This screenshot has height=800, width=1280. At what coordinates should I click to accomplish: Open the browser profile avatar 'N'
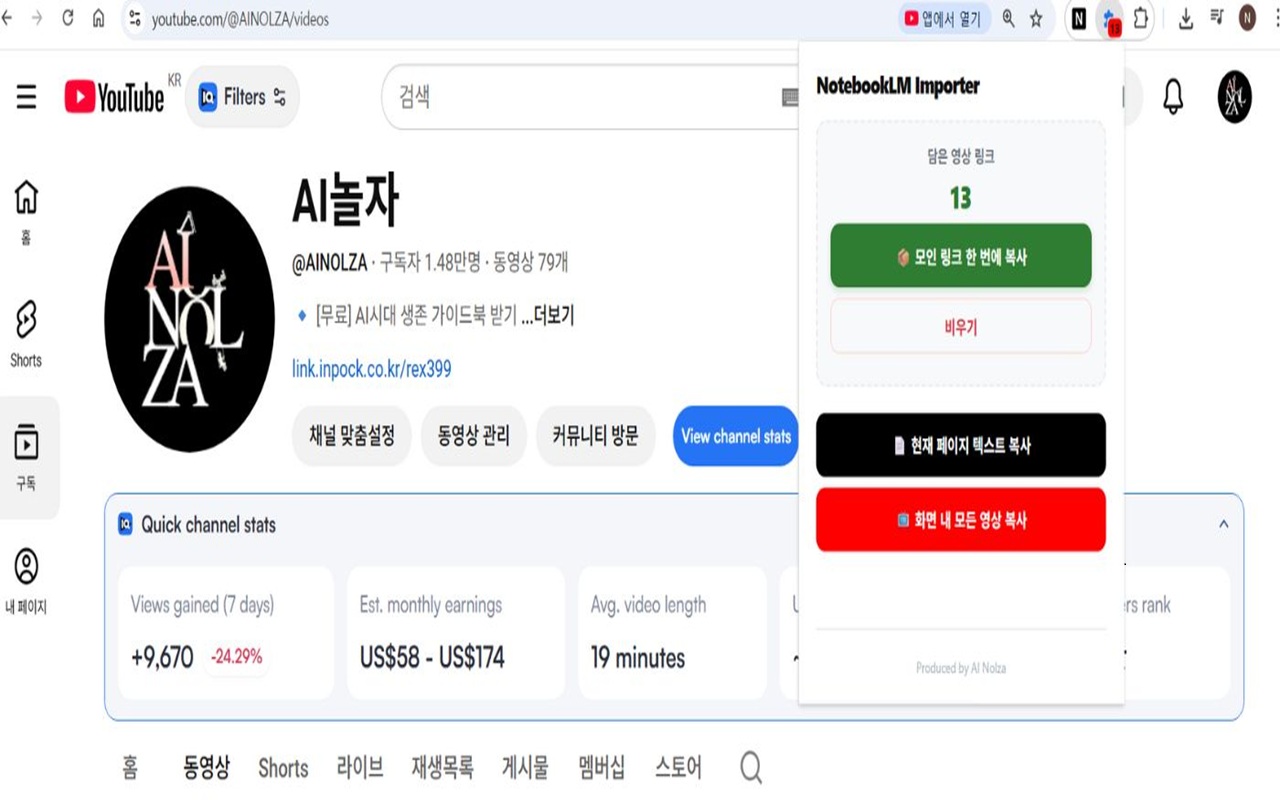tap(1247, 17)
